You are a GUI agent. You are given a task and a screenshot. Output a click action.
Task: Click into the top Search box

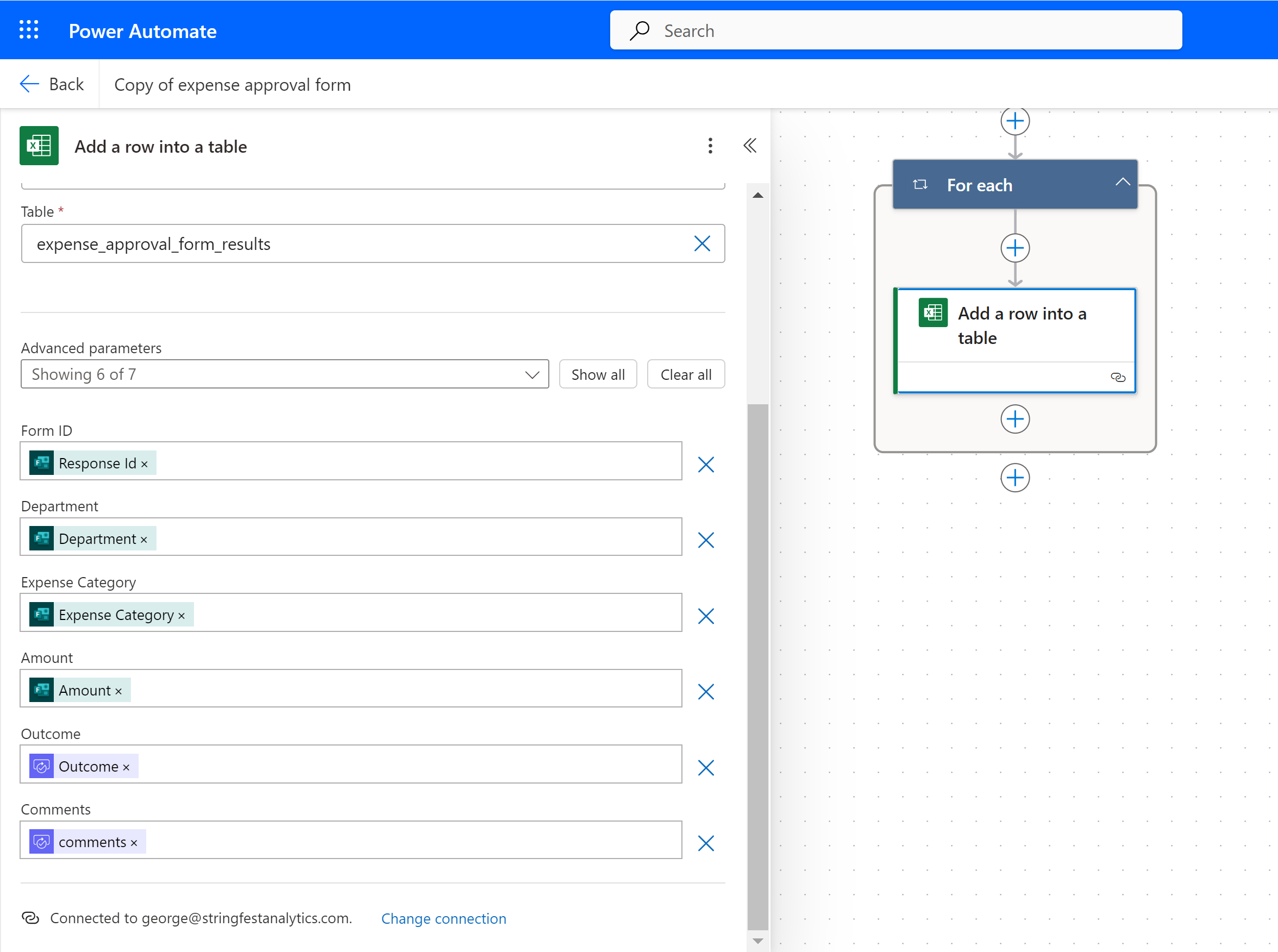(x=896, y=30)
